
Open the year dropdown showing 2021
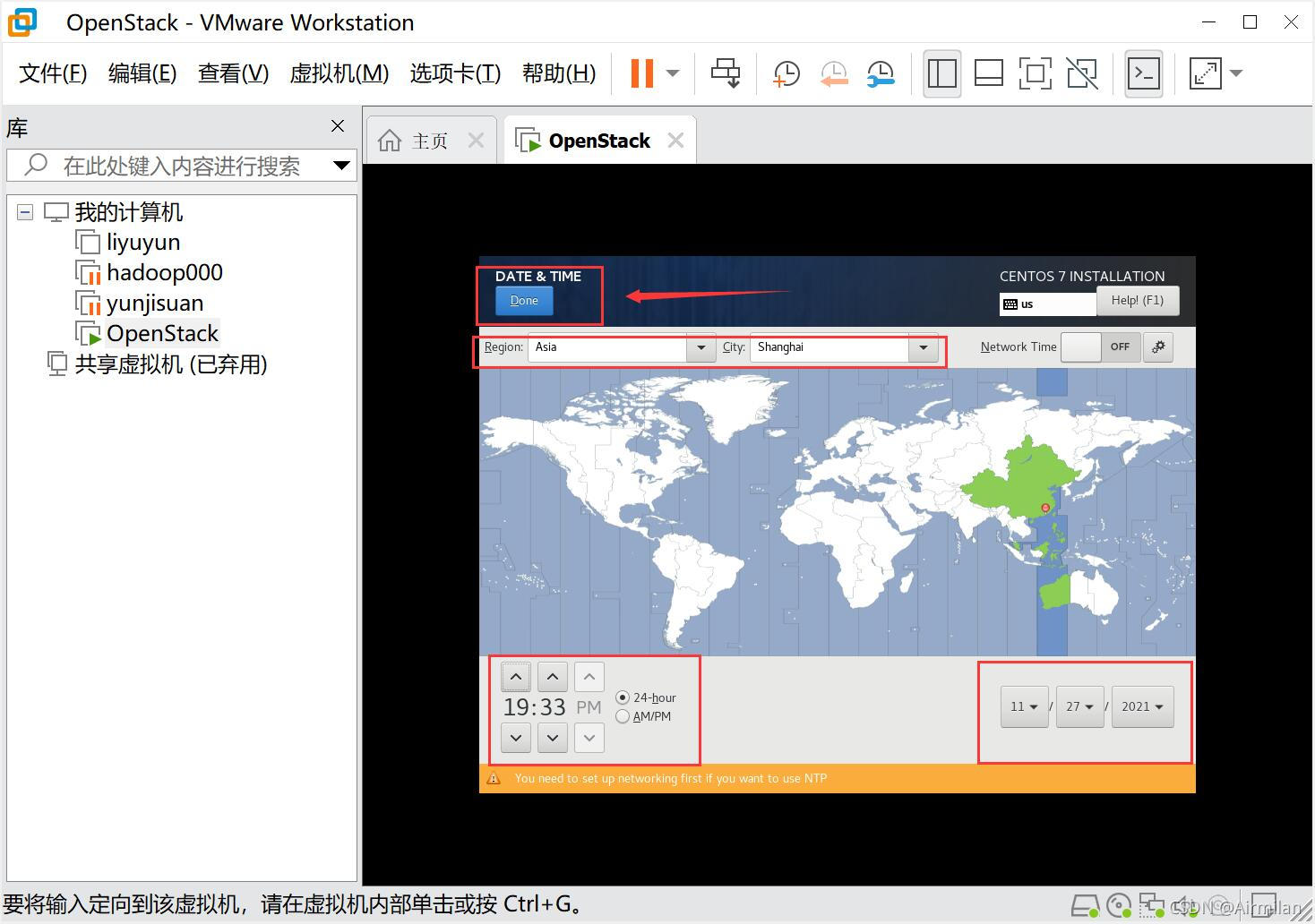(1143, 706)
